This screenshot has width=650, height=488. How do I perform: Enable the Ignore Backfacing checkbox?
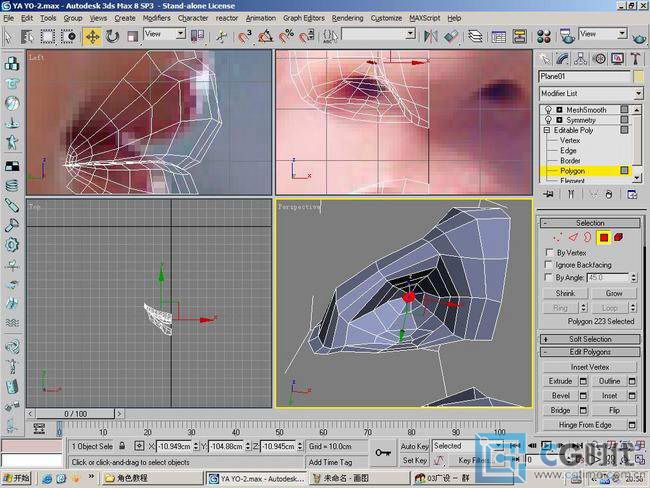(549, 265)
